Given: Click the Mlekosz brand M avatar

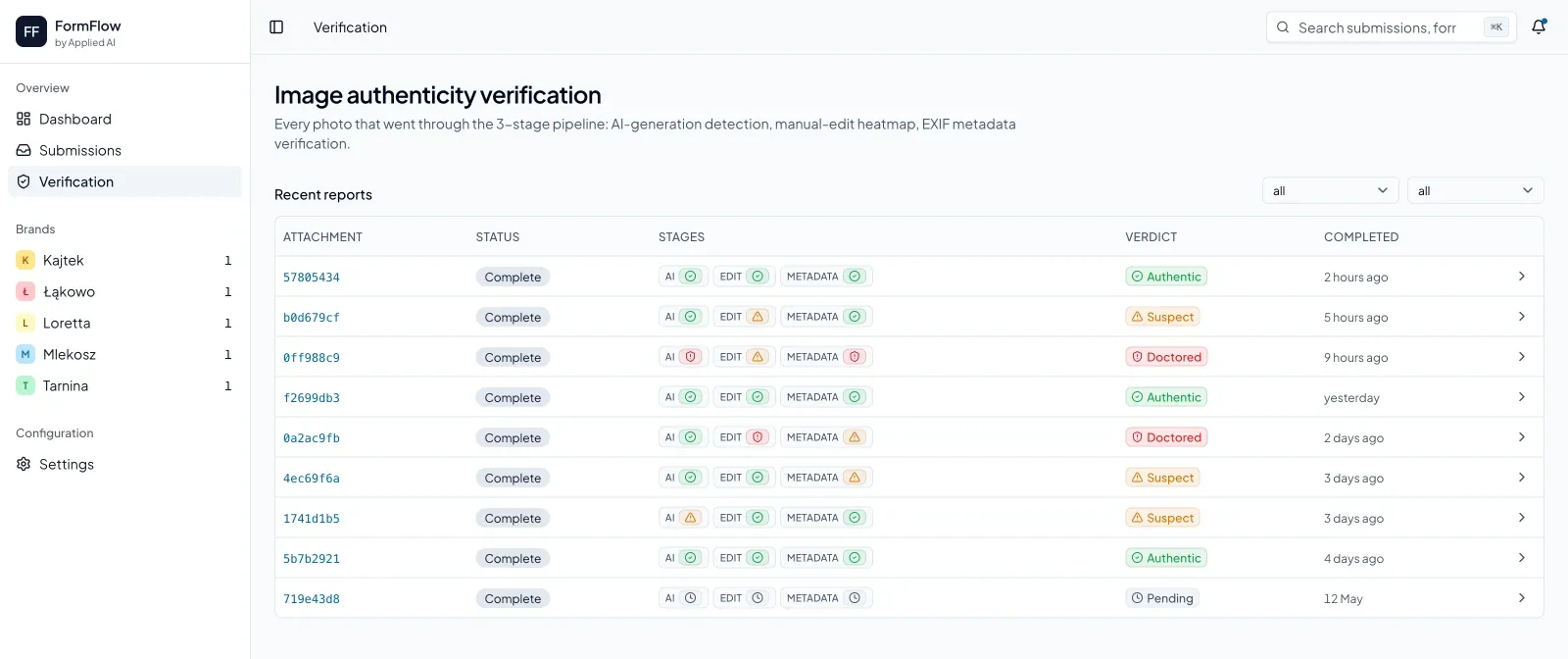Looking at the screenshot, I should [x=25, y=354].
